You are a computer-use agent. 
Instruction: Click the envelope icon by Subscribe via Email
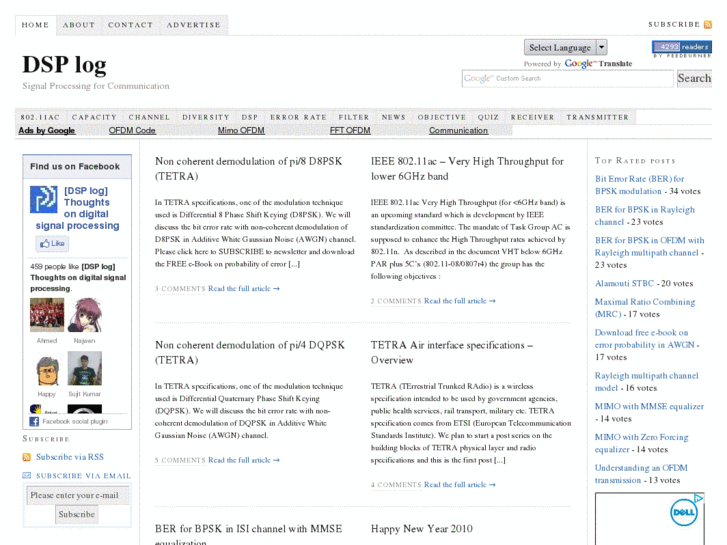coord(27,475)
